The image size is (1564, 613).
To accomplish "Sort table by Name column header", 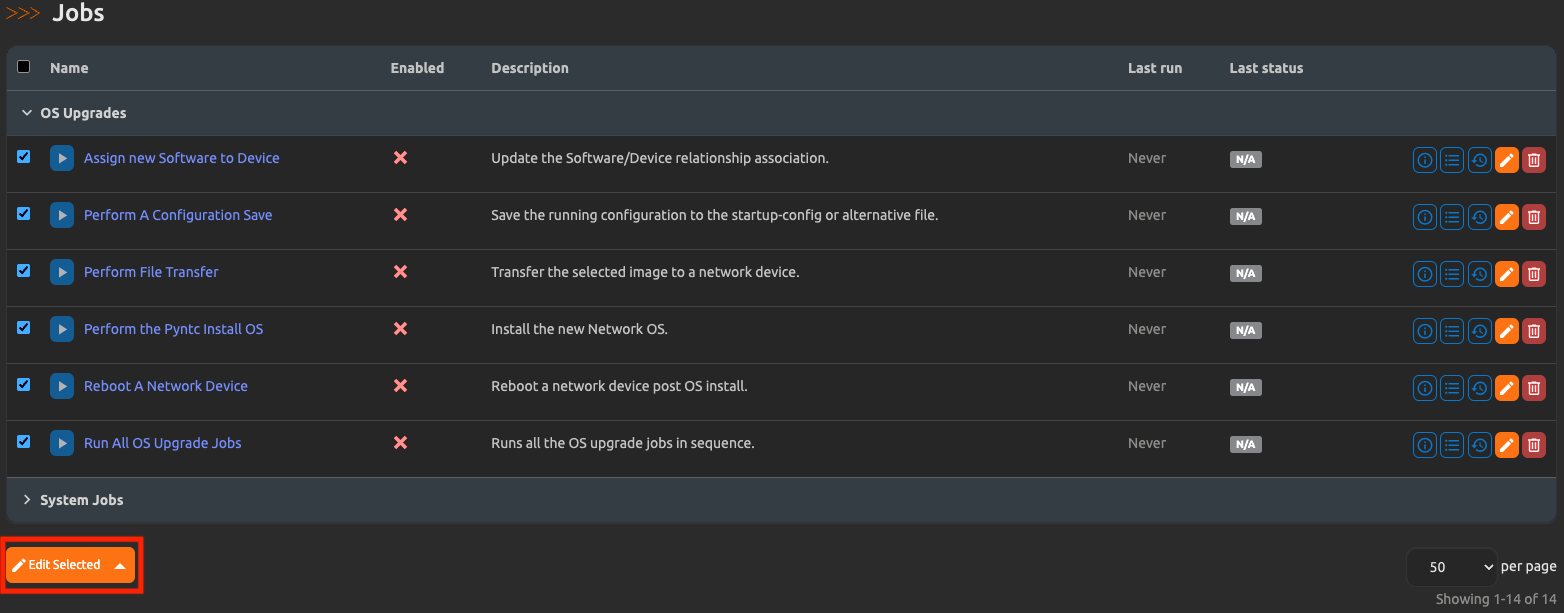I will pos(69,68).
